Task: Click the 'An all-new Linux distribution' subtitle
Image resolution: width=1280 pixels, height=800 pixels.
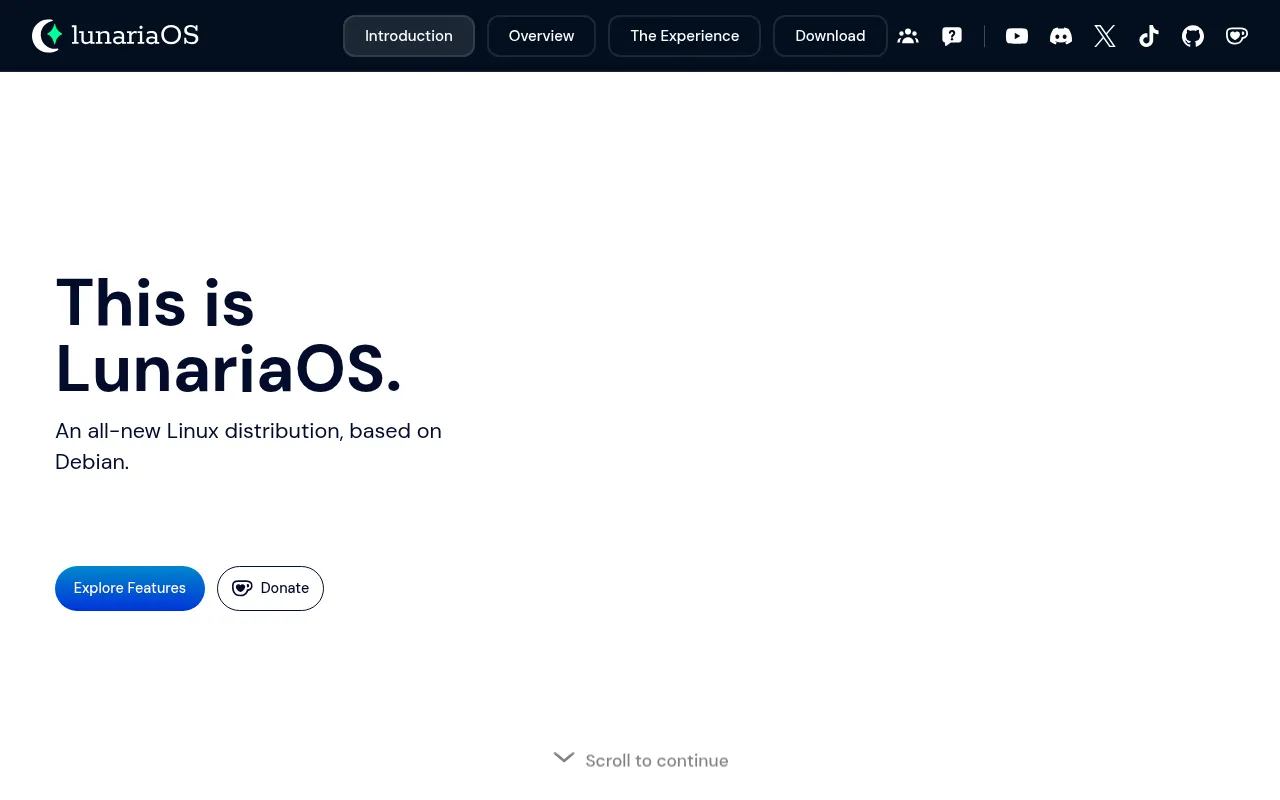Action: 248,446
